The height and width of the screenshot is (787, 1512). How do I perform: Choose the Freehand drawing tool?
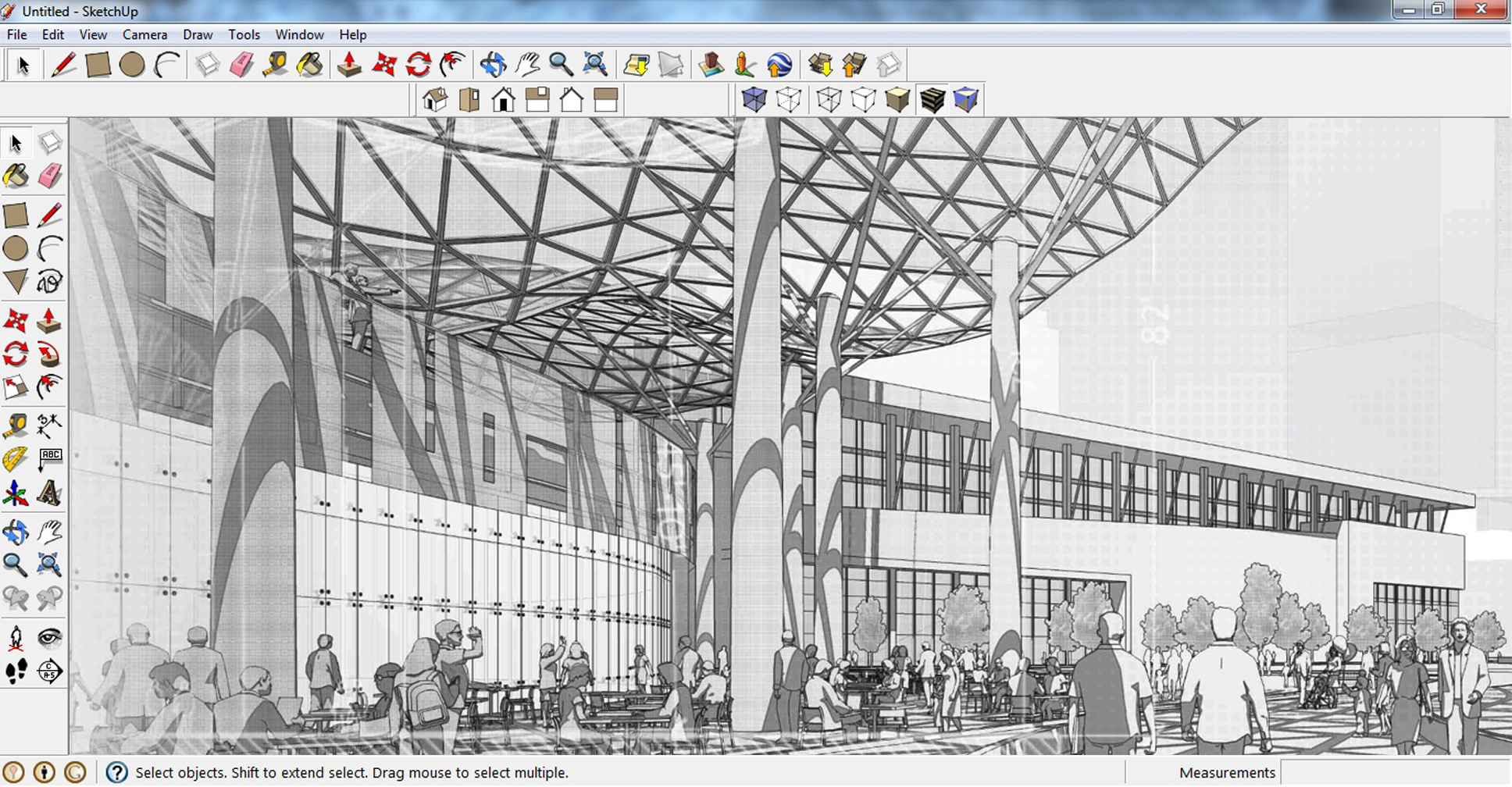(x=49, y=281)
